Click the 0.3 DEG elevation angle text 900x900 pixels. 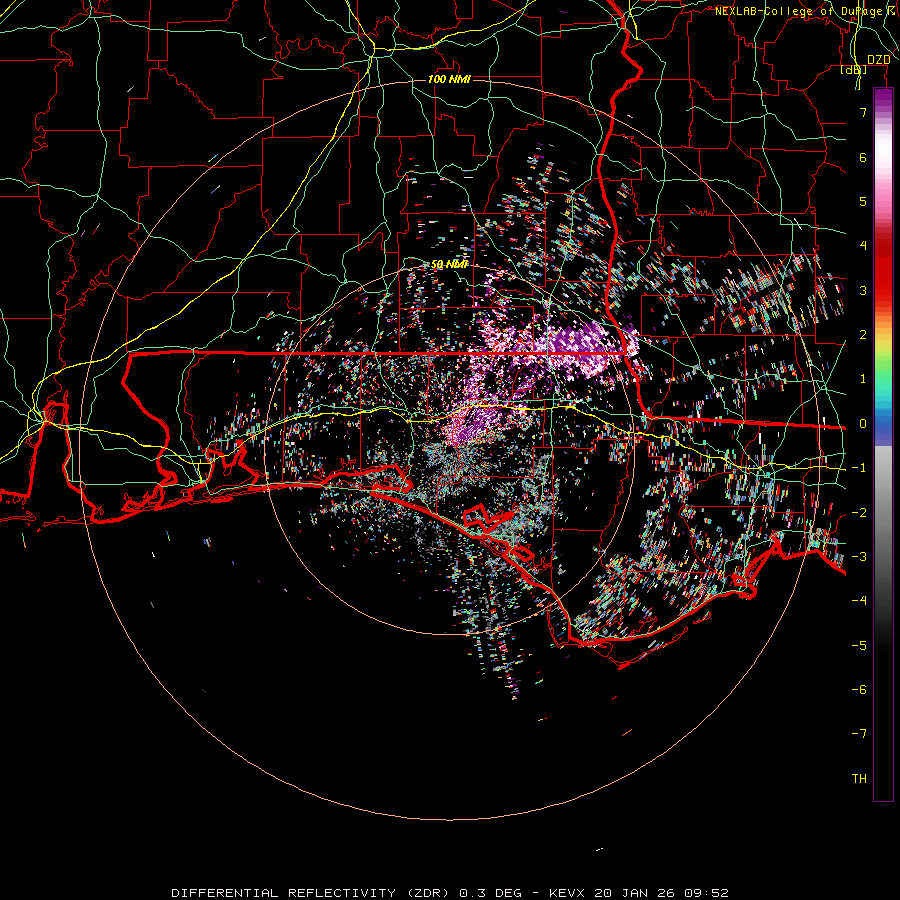pos(491,893)
